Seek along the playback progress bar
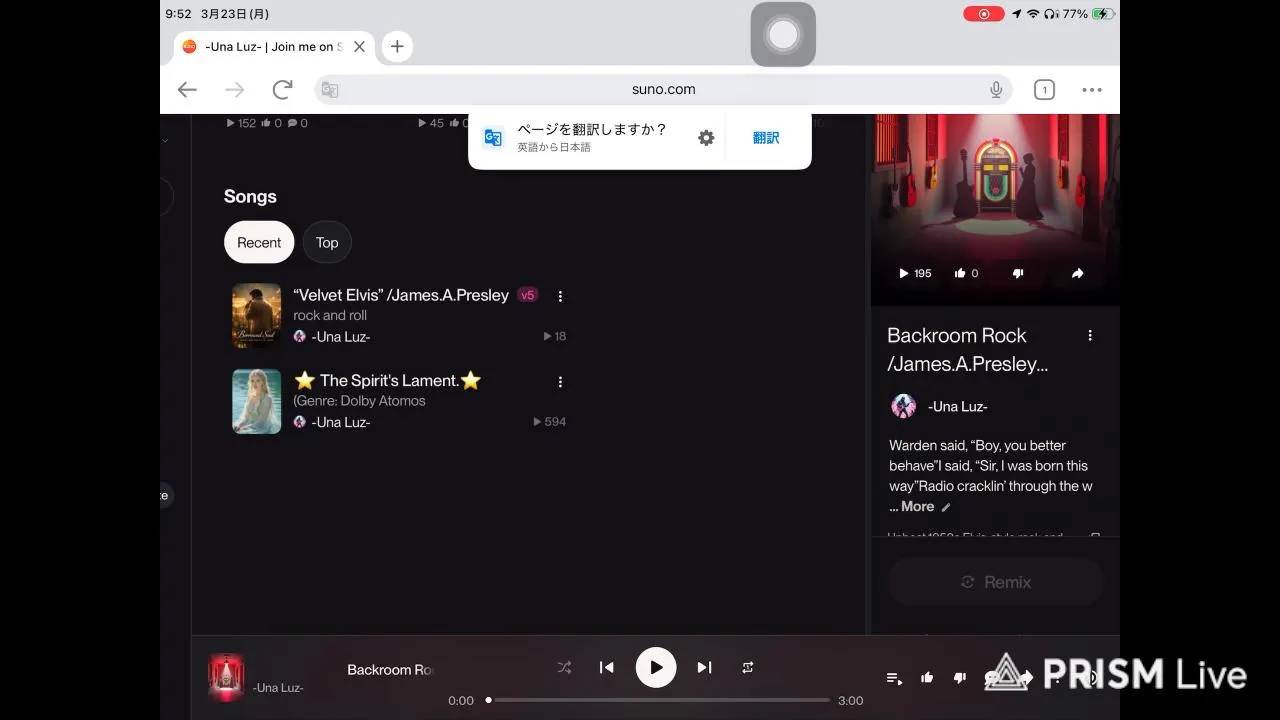1280x720 pixels. [659, 700]
